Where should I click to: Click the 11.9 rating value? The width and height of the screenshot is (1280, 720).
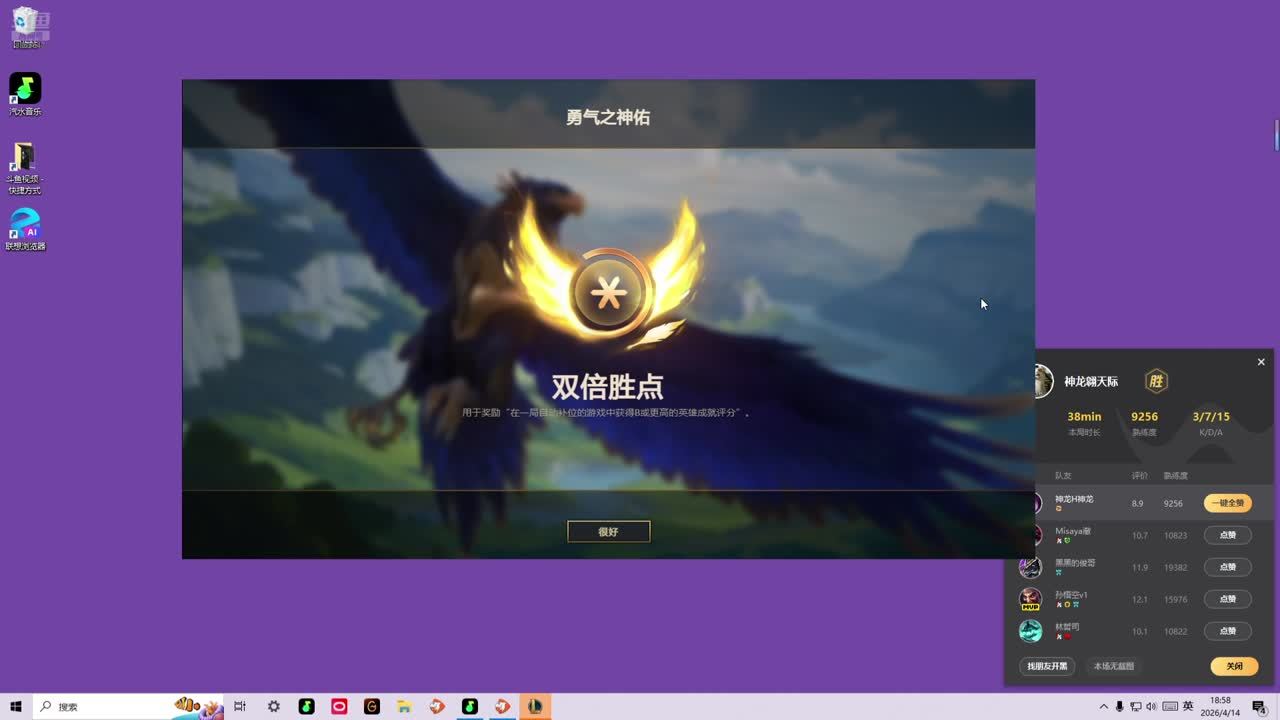[1139, 568]
